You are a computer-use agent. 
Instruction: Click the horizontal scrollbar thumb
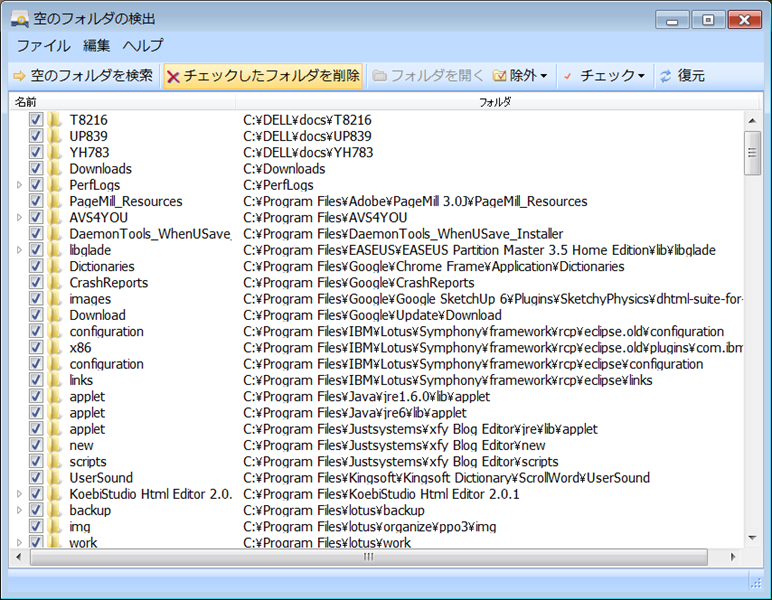click(x=368, y=557)
